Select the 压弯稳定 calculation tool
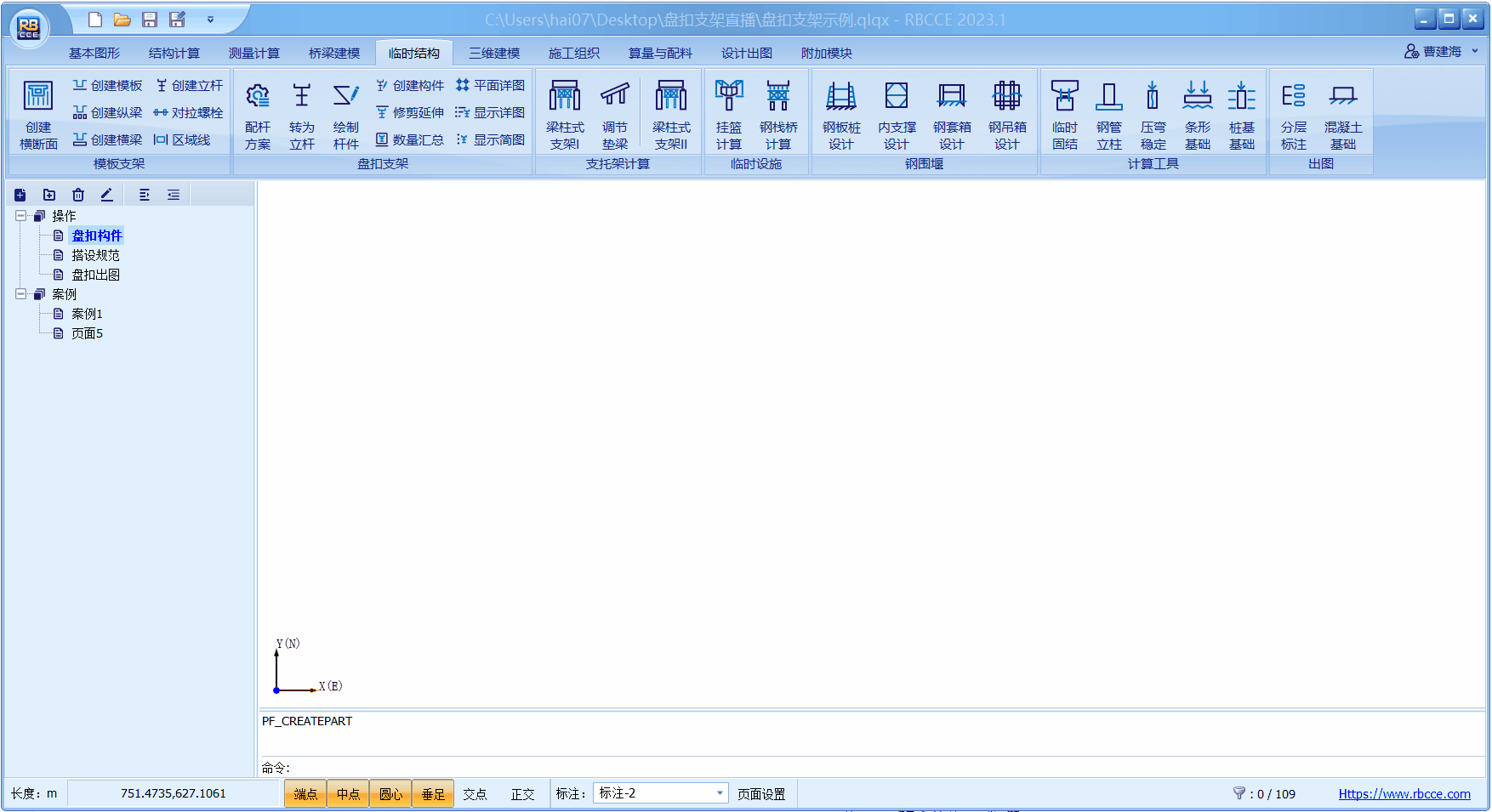The width and height of the screenshot is (1492, 812). [1153, 113]
